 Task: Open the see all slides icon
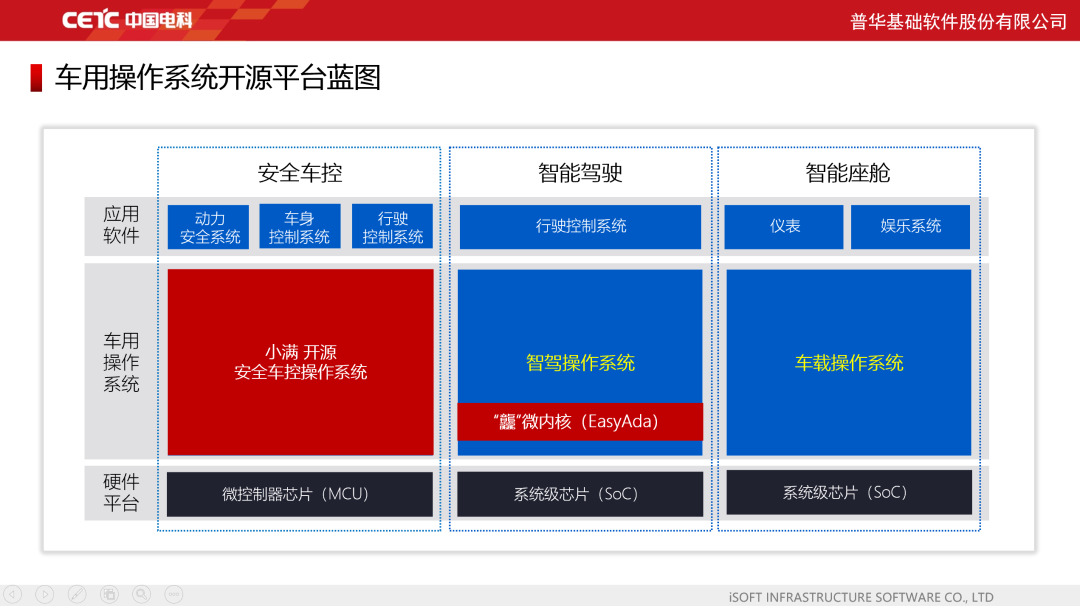tap(109, 594)
